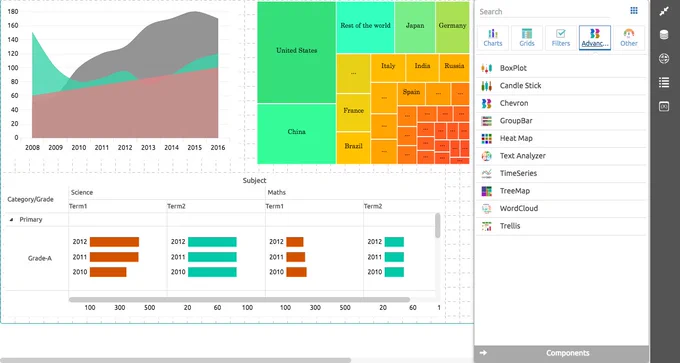Click the Text Analyzer list label
Viewport: 680px width, 363px height.
tap(523, 156)
